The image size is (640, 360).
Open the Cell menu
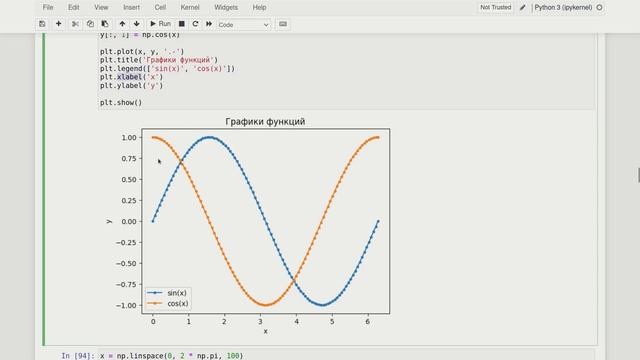click(x=160, y=7)
